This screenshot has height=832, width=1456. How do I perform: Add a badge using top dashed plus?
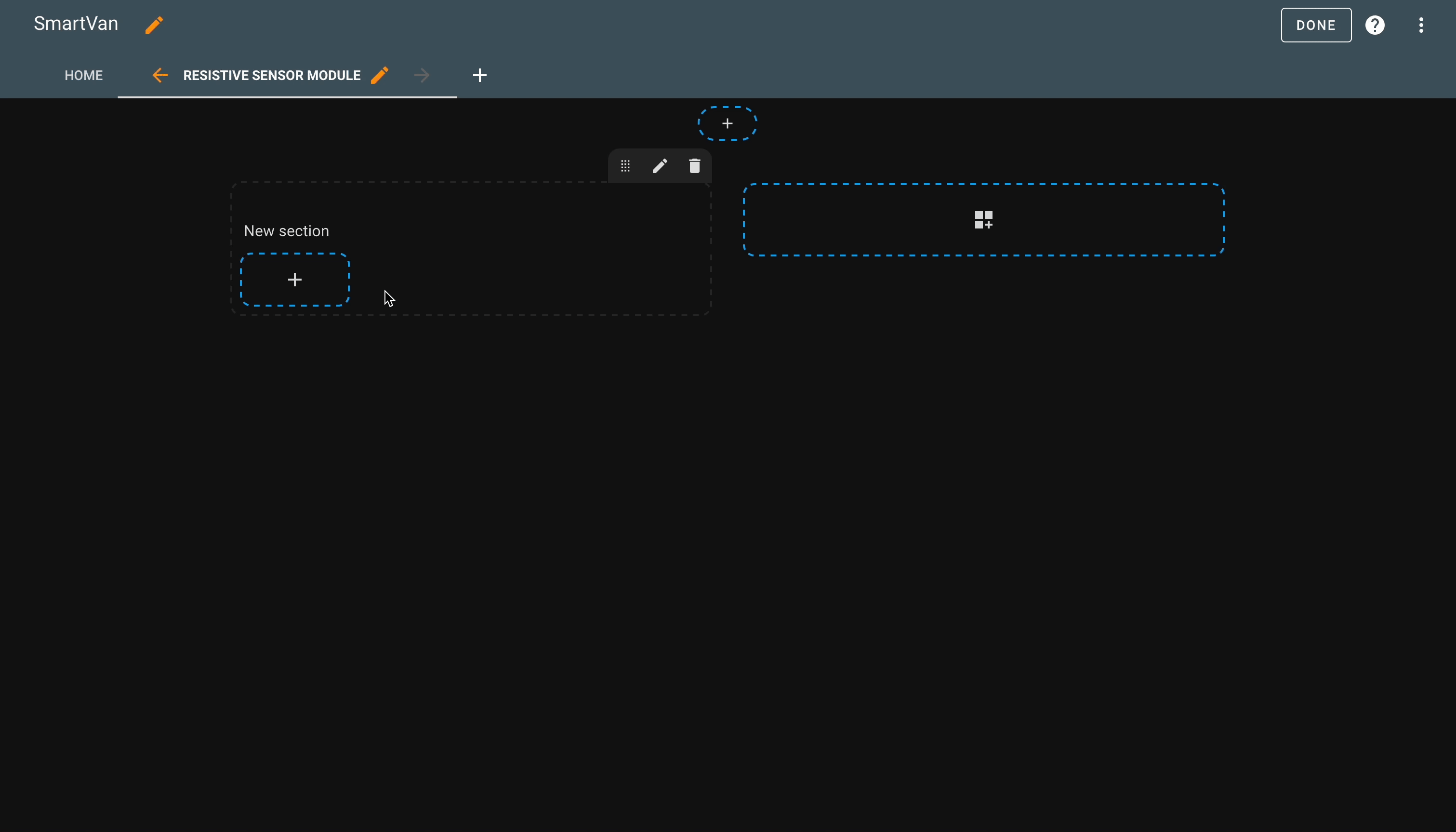coord(727,123)
